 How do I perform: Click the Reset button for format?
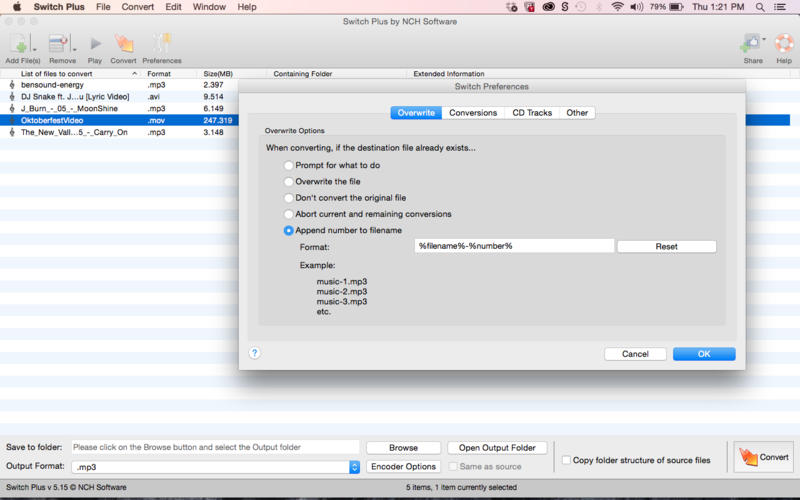click(666, 246)
